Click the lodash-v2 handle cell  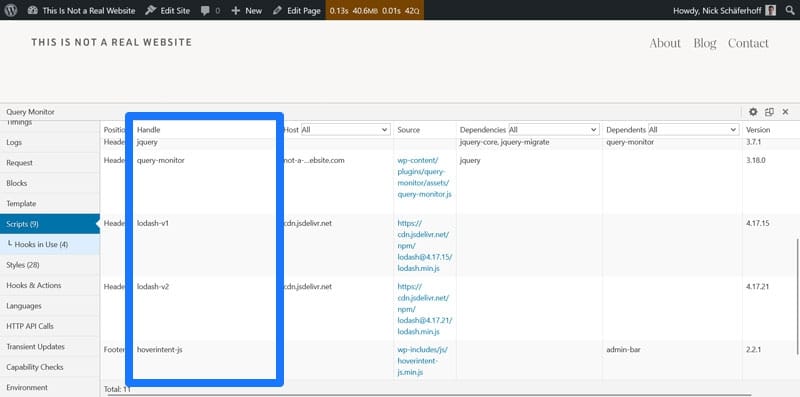click(153, 287)
